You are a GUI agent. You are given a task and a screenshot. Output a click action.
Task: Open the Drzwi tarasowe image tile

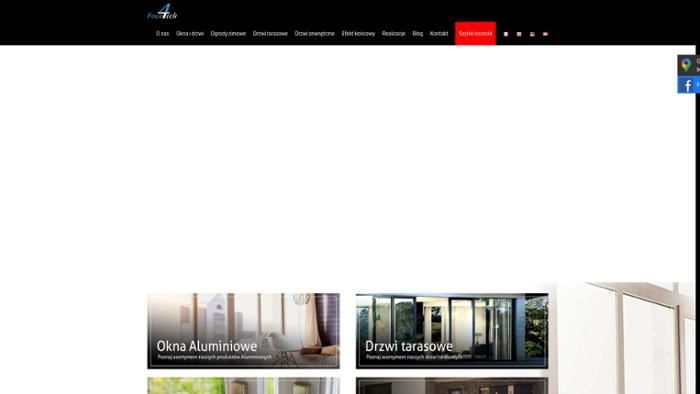pyautogui.click(x=452, y=331)
